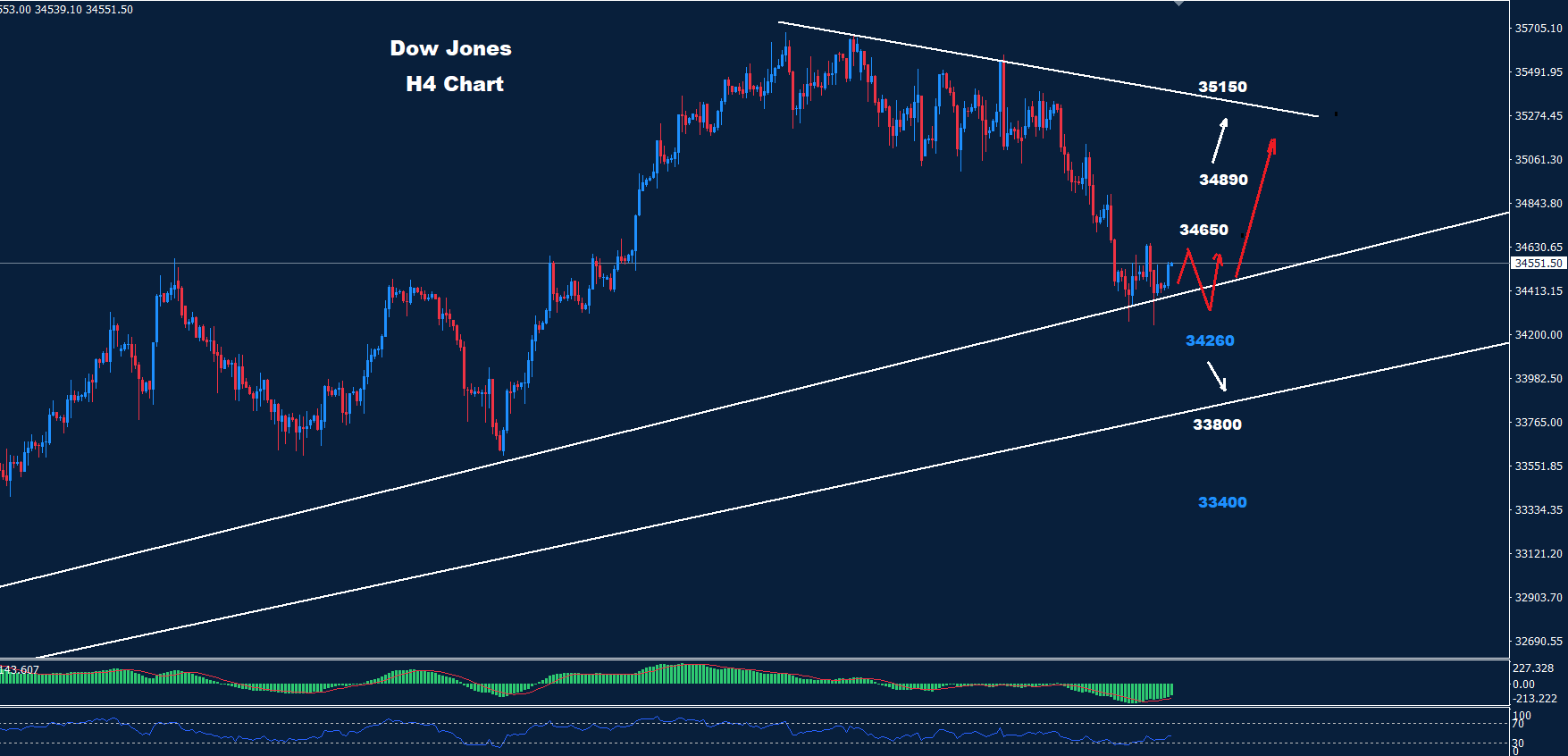Select the 33800 price label

click(x=1217, y=424)
